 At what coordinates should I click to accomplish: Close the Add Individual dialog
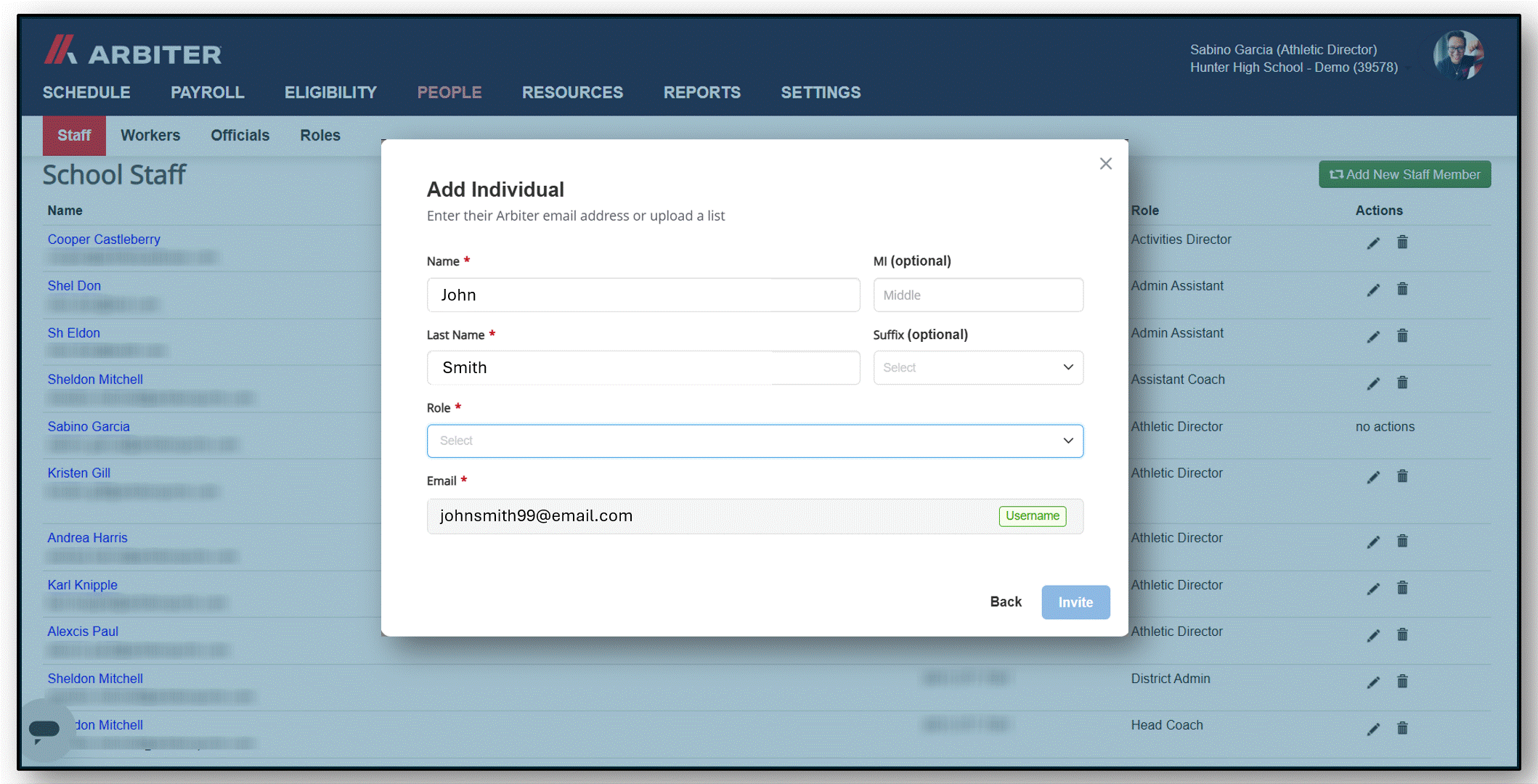1105,164
